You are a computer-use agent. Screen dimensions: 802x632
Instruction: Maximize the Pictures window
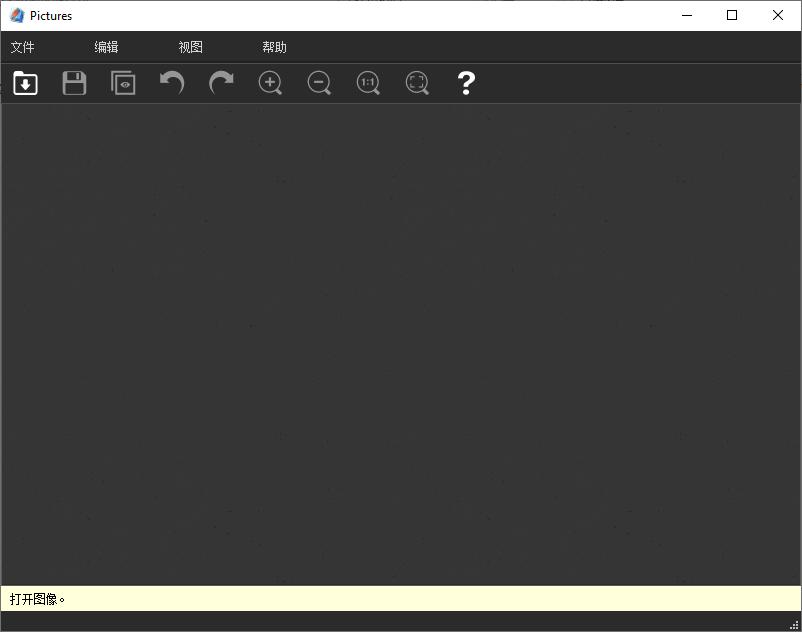[x=732, y=15]
